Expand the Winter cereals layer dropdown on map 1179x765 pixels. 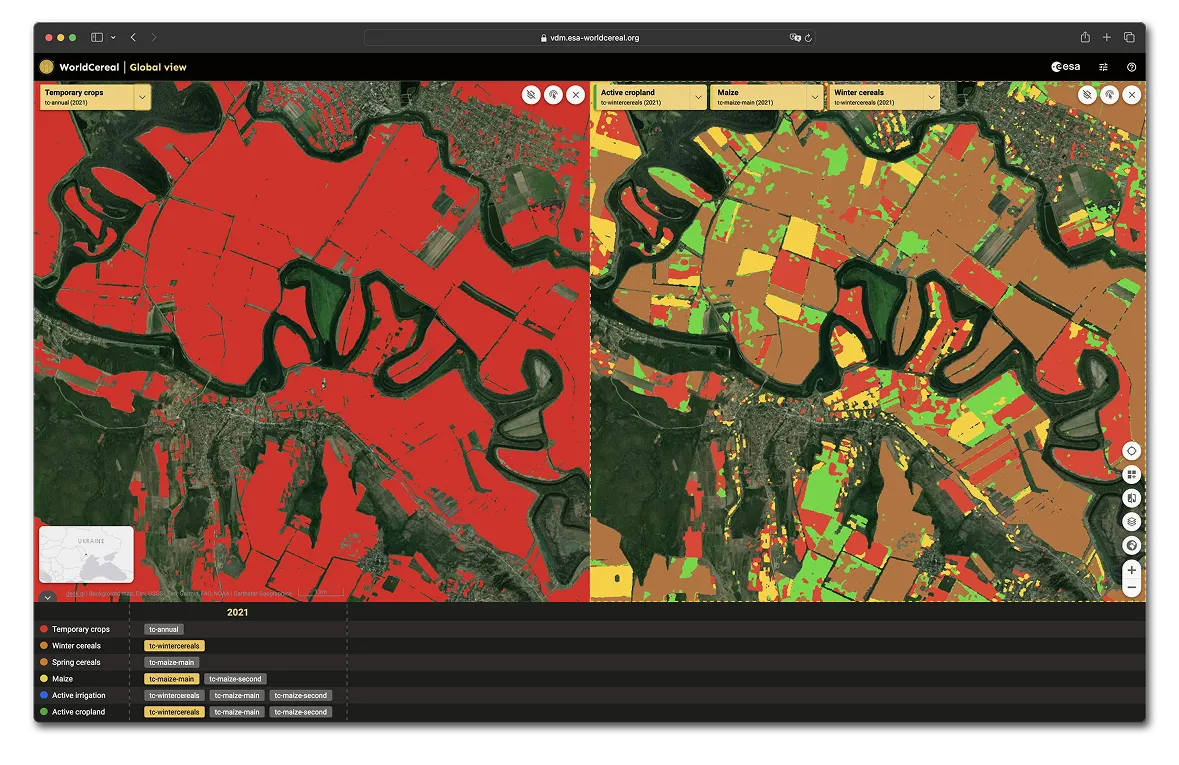pyautogui.click(x=931, y=97)
